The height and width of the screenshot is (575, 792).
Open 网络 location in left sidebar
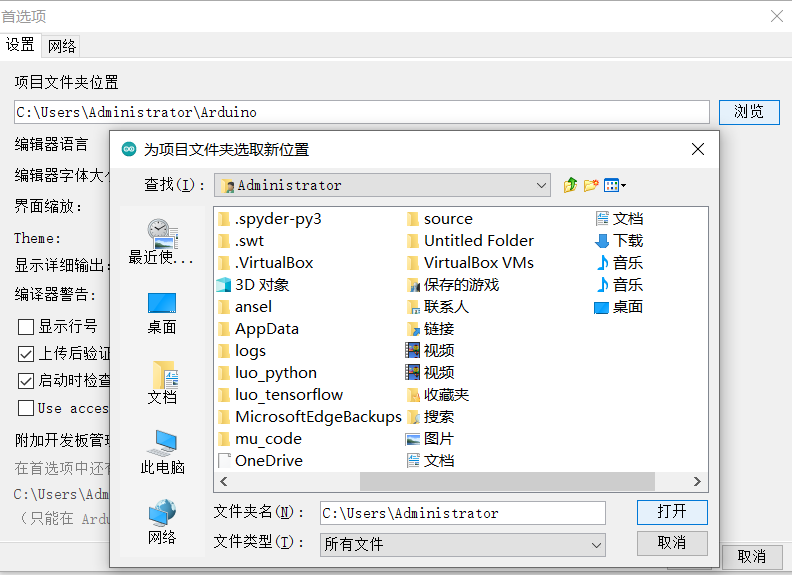pos(161,522)
